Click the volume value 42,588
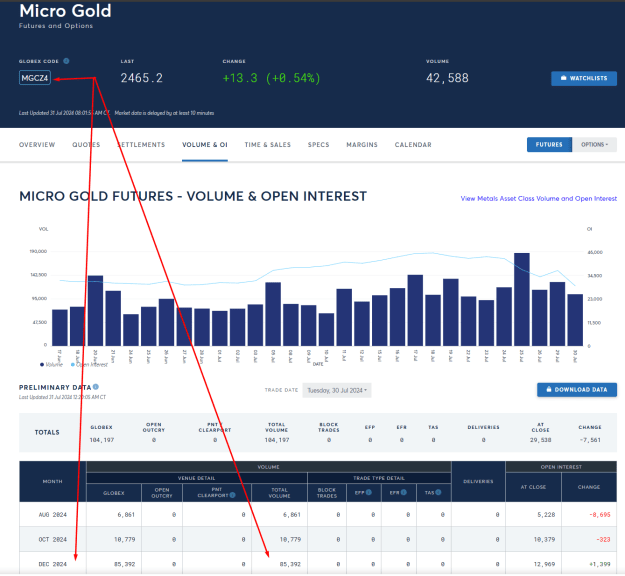 (447, 78)
